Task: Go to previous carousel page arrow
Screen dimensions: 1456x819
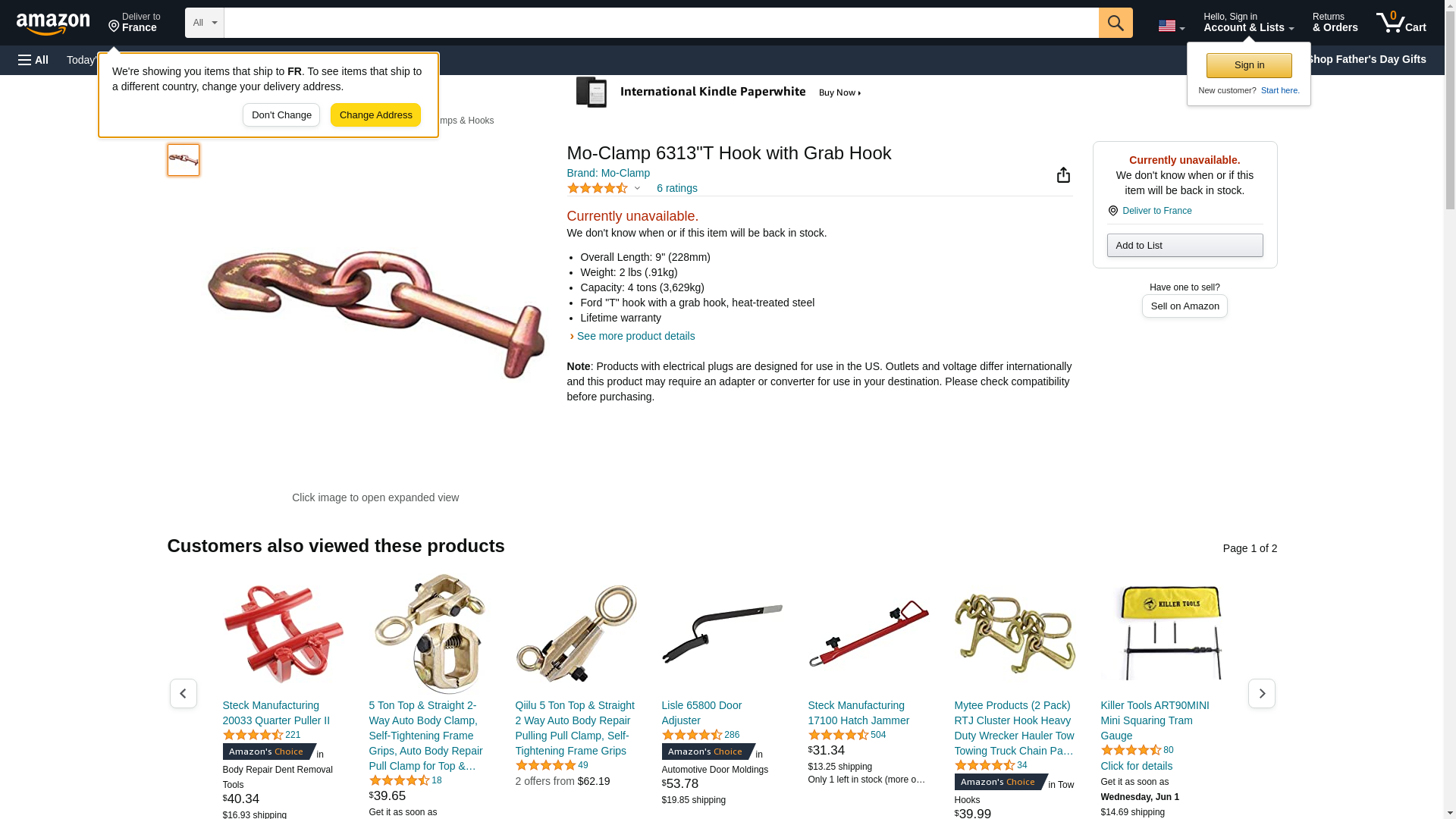Action: 183,693
